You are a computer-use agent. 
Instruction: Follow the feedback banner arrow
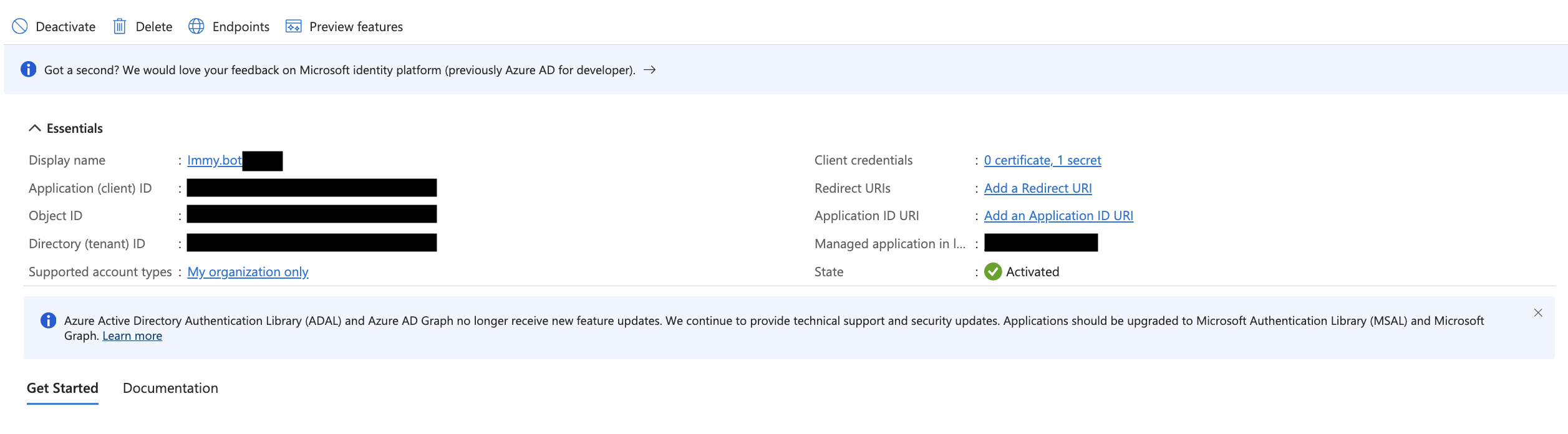coord(649,70)
